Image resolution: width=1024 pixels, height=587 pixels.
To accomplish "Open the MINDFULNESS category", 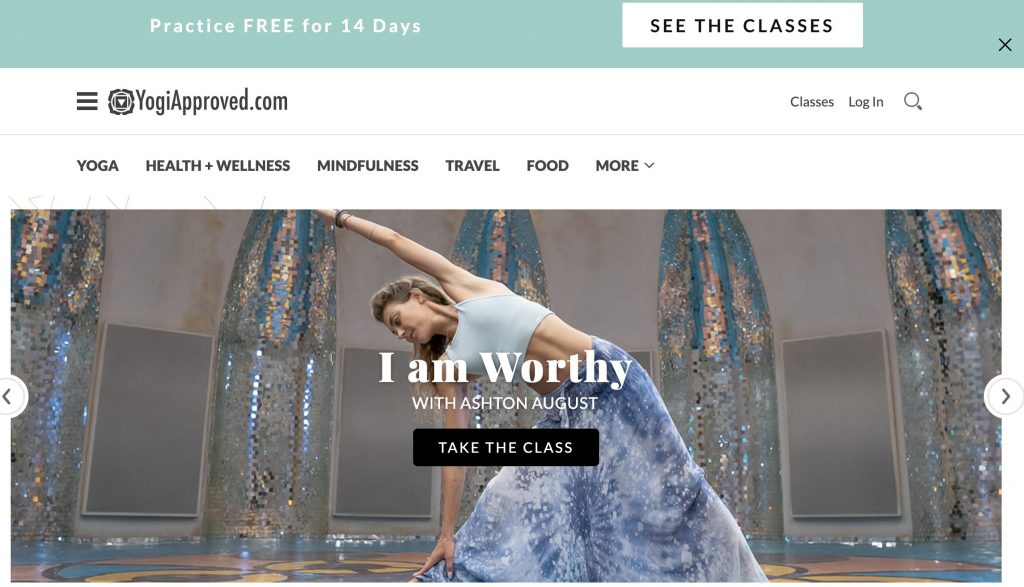I will point(368,166).
